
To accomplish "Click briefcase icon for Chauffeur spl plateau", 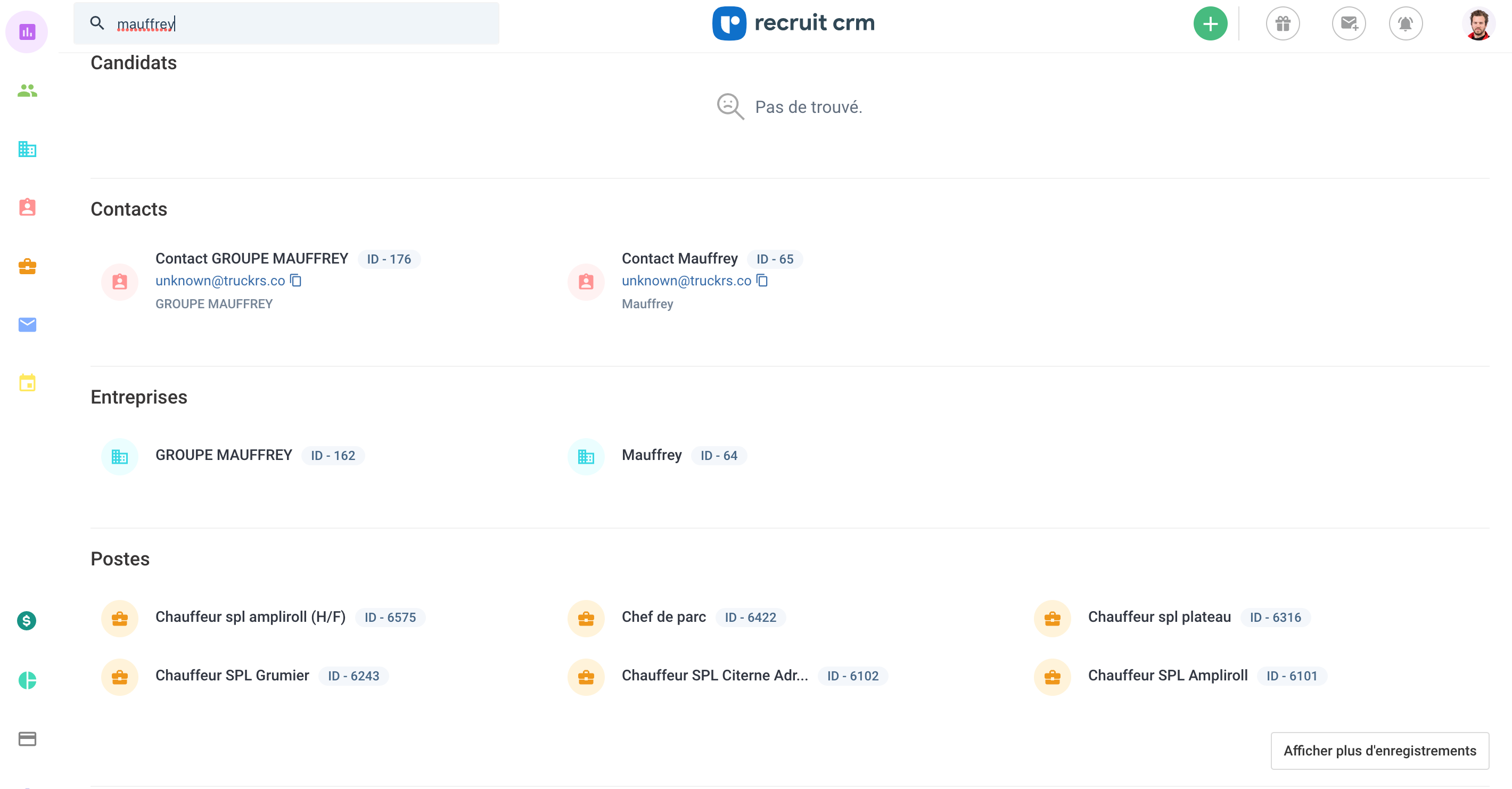I will point(1053,618).
